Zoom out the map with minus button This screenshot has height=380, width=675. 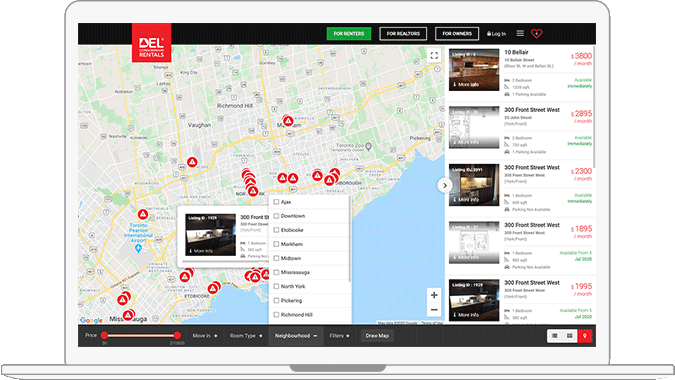(x=434, y=309)
